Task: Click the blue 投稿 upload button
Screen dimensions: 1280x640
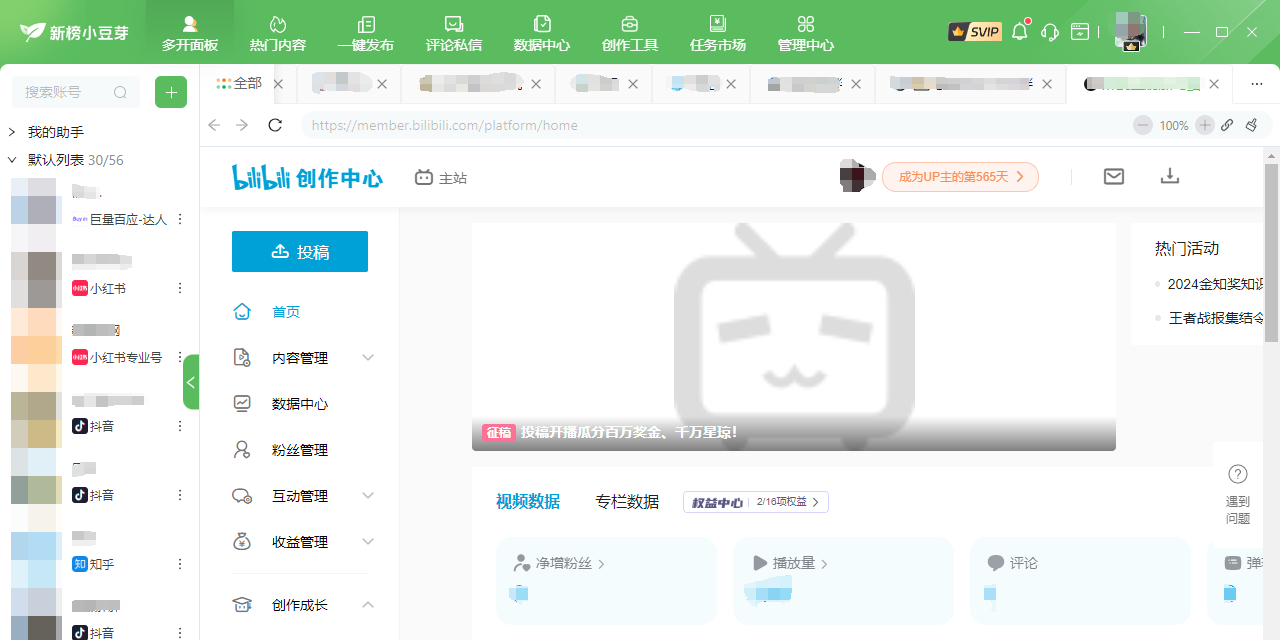Action: 300,252
